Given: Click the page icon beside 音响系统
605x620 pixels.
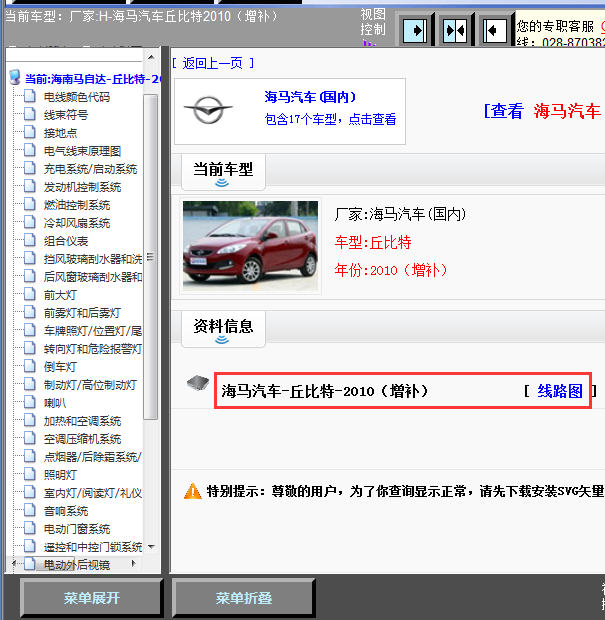Looking at the screenshot, I should pyautogui.click(x=30, y=510).
